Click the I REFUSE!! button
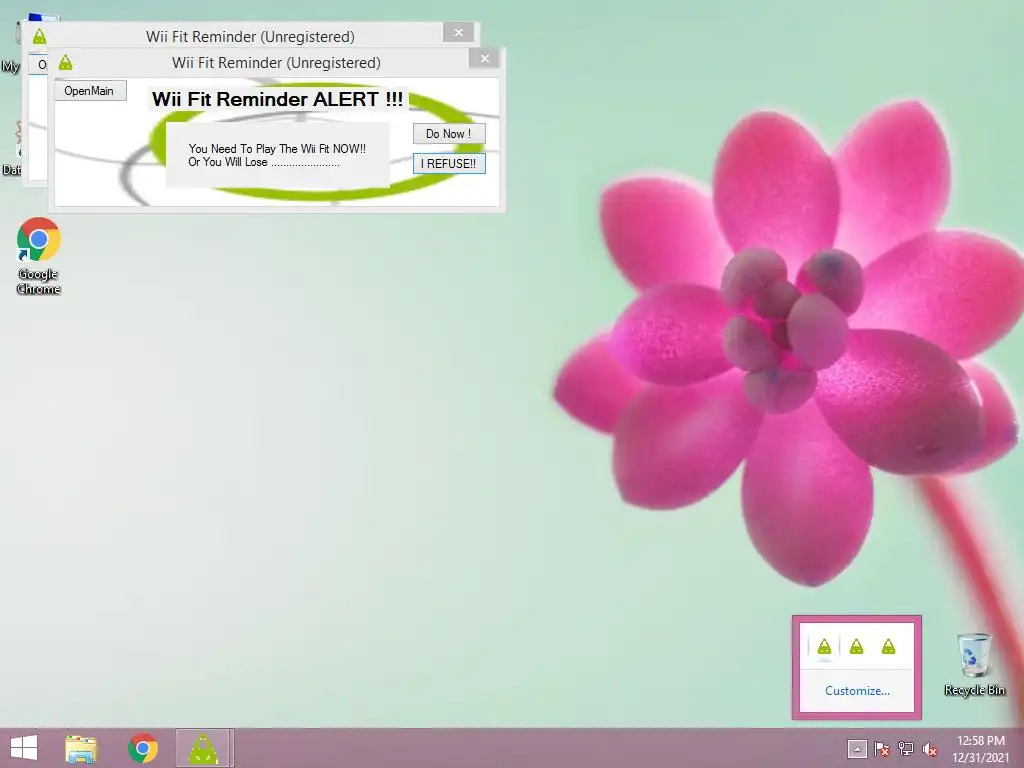Viewport: 1024px width, 768px height. tap(449, 163)
